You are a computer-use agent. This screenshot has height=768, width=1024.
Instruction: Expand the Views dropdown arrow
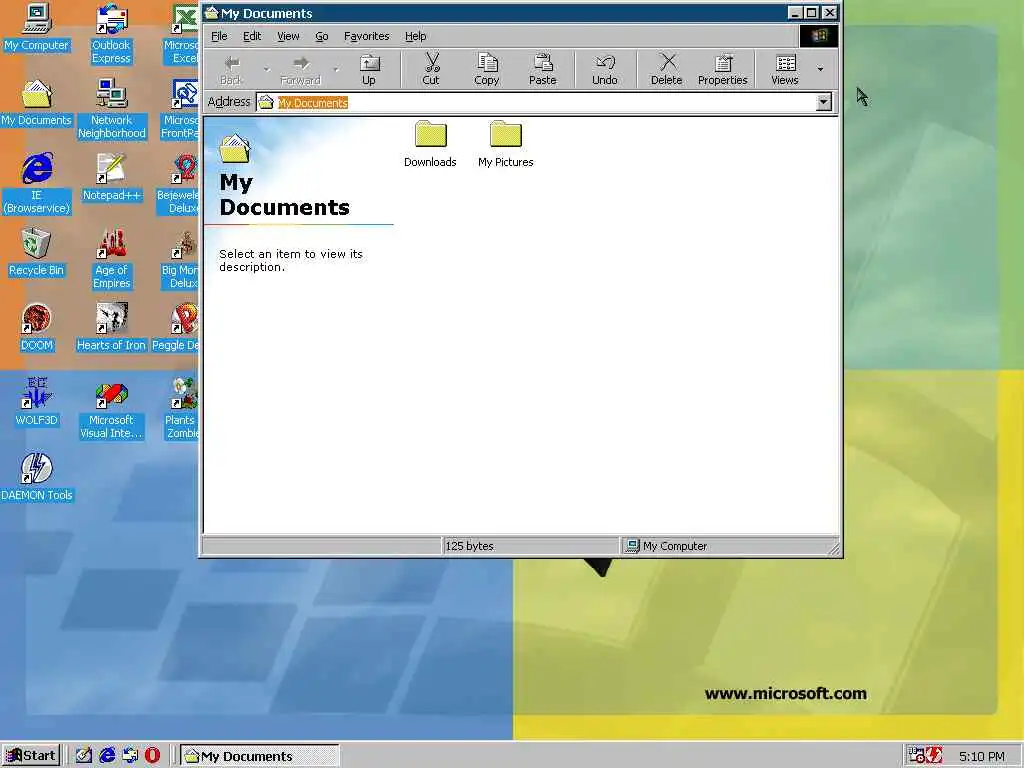pos(820,69)
